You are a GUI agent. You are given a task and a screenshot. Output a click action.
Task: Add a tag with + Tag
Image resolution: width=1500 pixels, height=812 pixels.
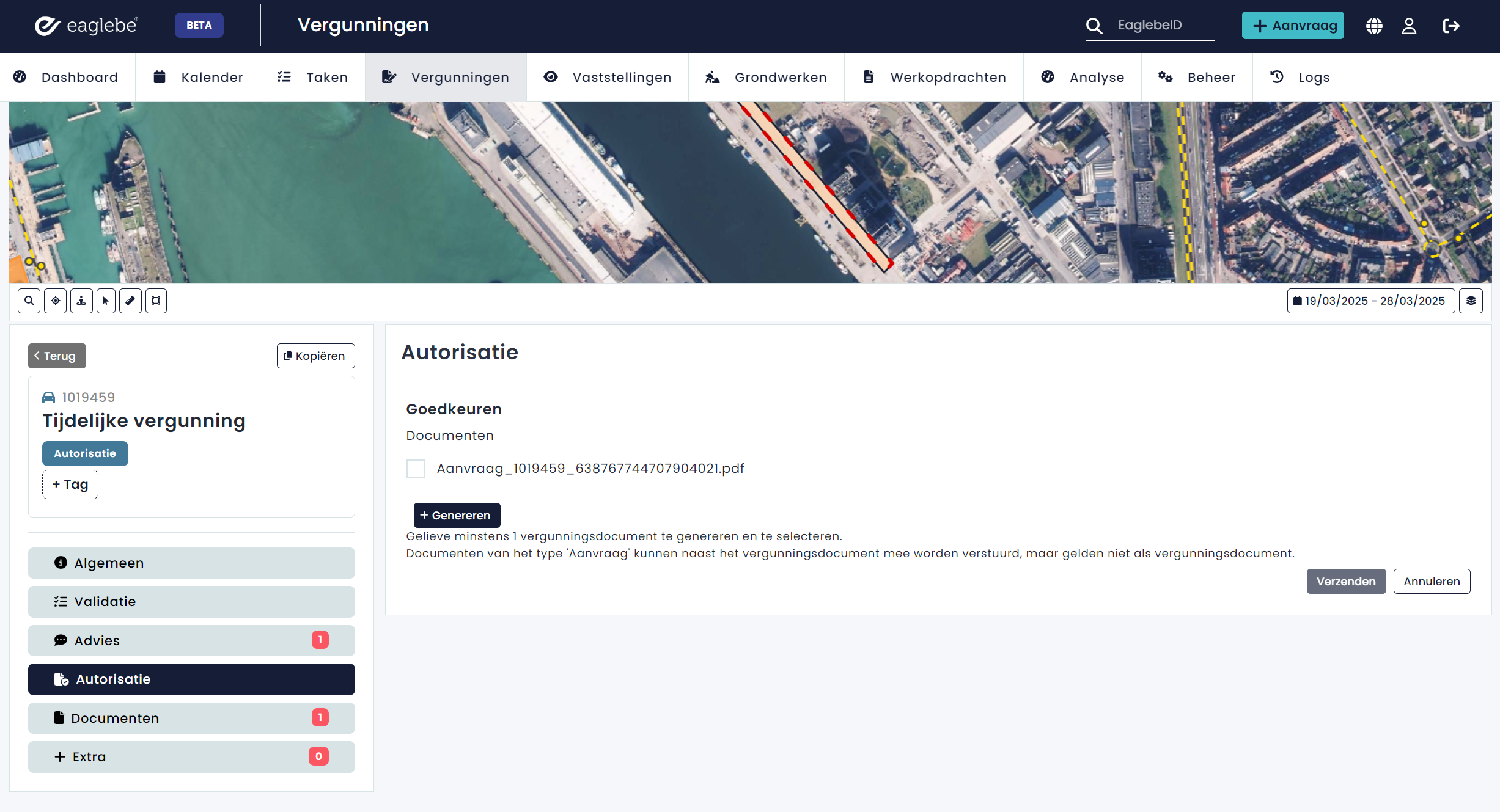70,484
